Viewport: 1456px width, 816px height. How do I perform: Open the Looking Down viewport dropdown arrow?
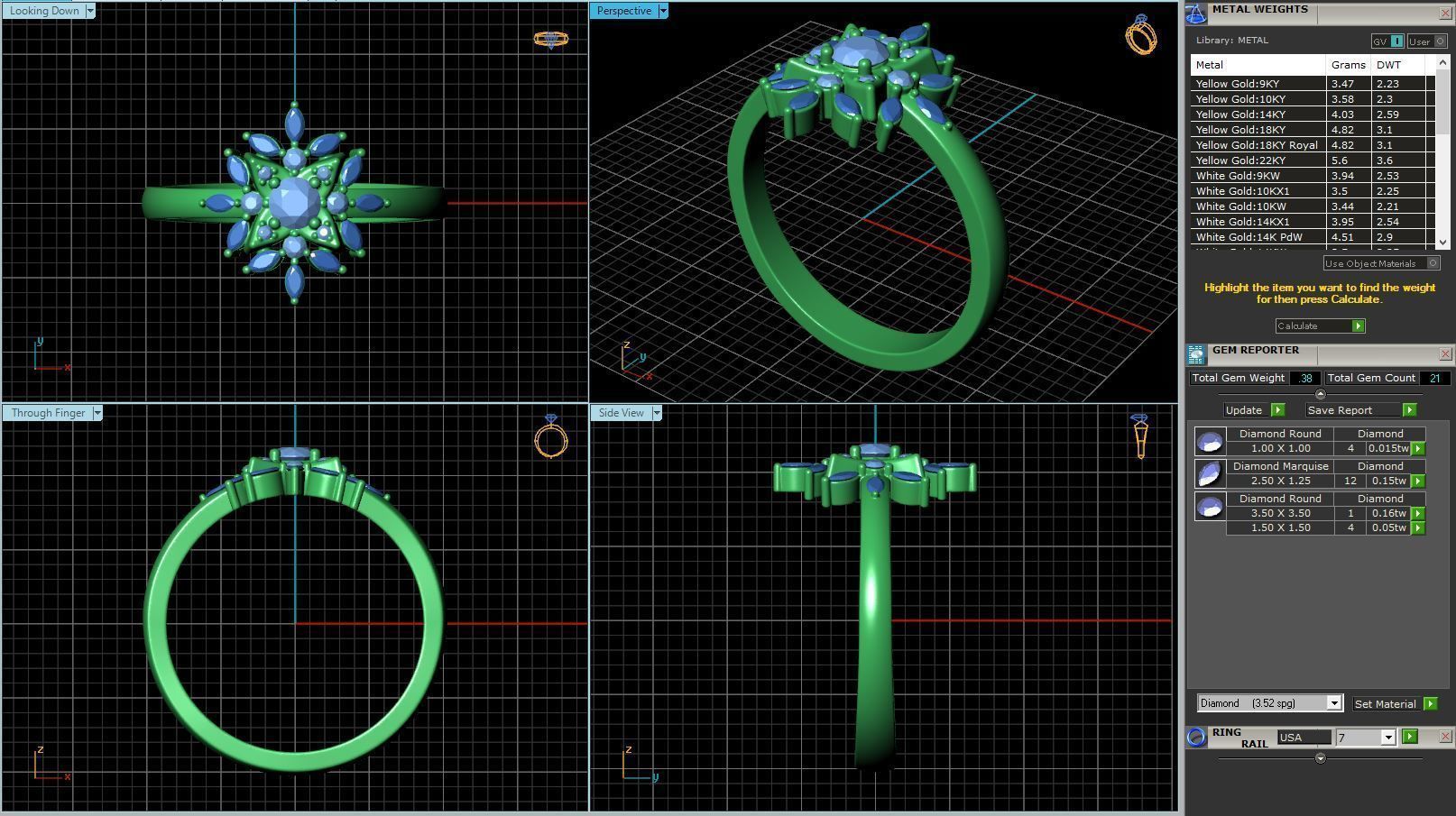pos(90,11)
